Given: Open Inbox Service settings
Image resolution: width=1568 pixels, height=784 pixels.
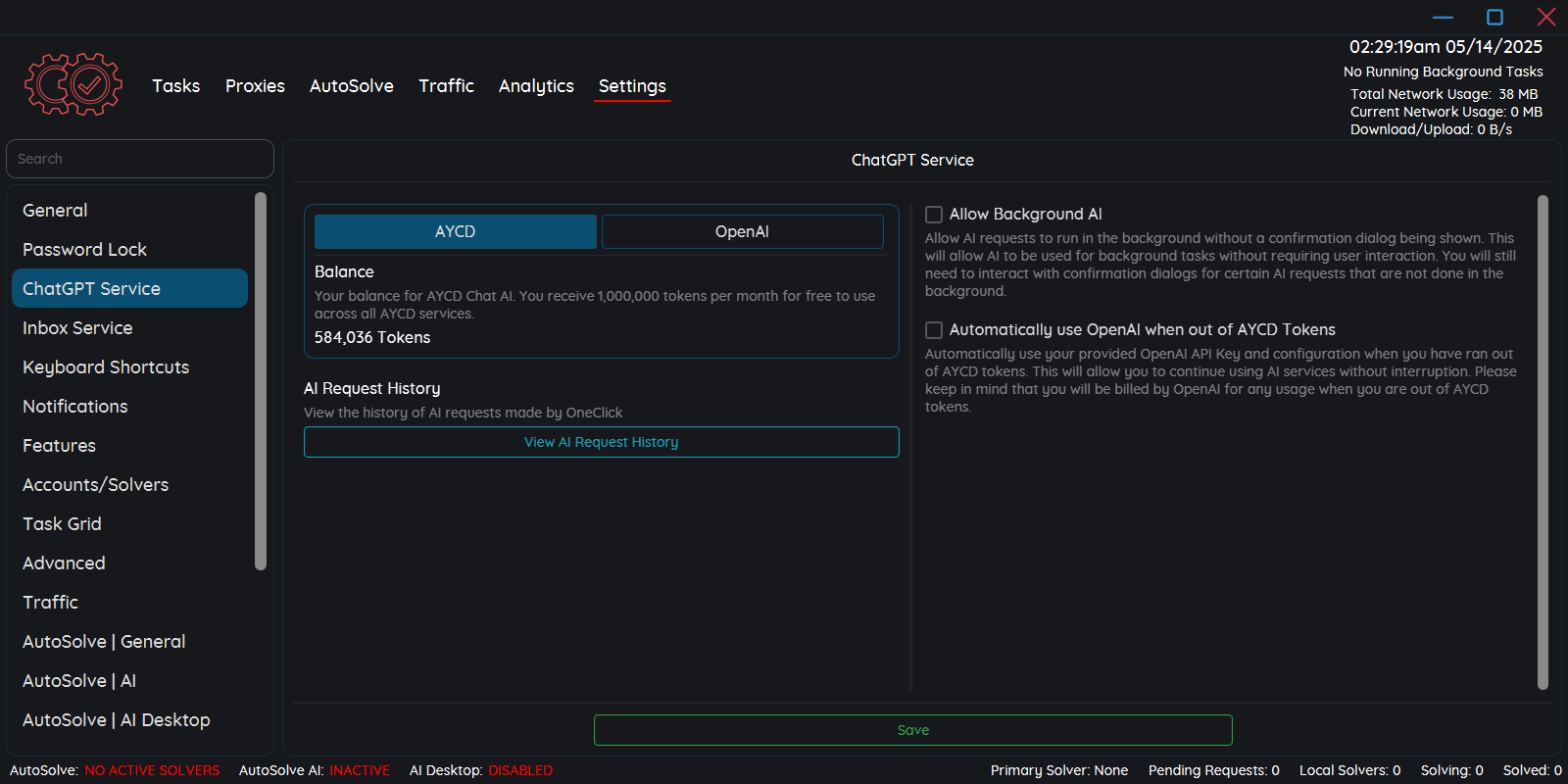Looking at the screenshot, I should coord(129,327).
